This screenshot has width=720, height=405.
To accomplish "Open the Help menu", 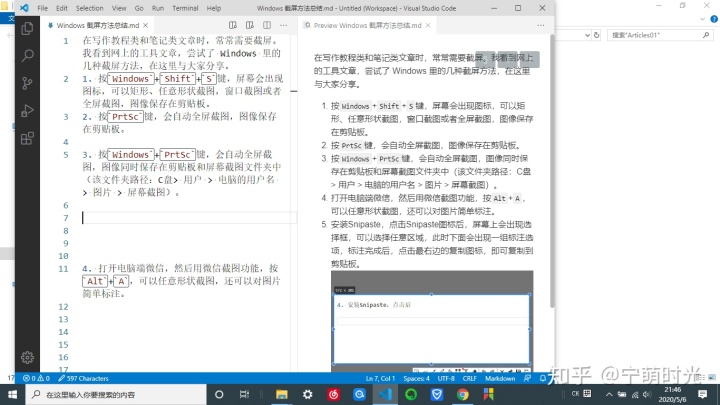I will [214, 8].
